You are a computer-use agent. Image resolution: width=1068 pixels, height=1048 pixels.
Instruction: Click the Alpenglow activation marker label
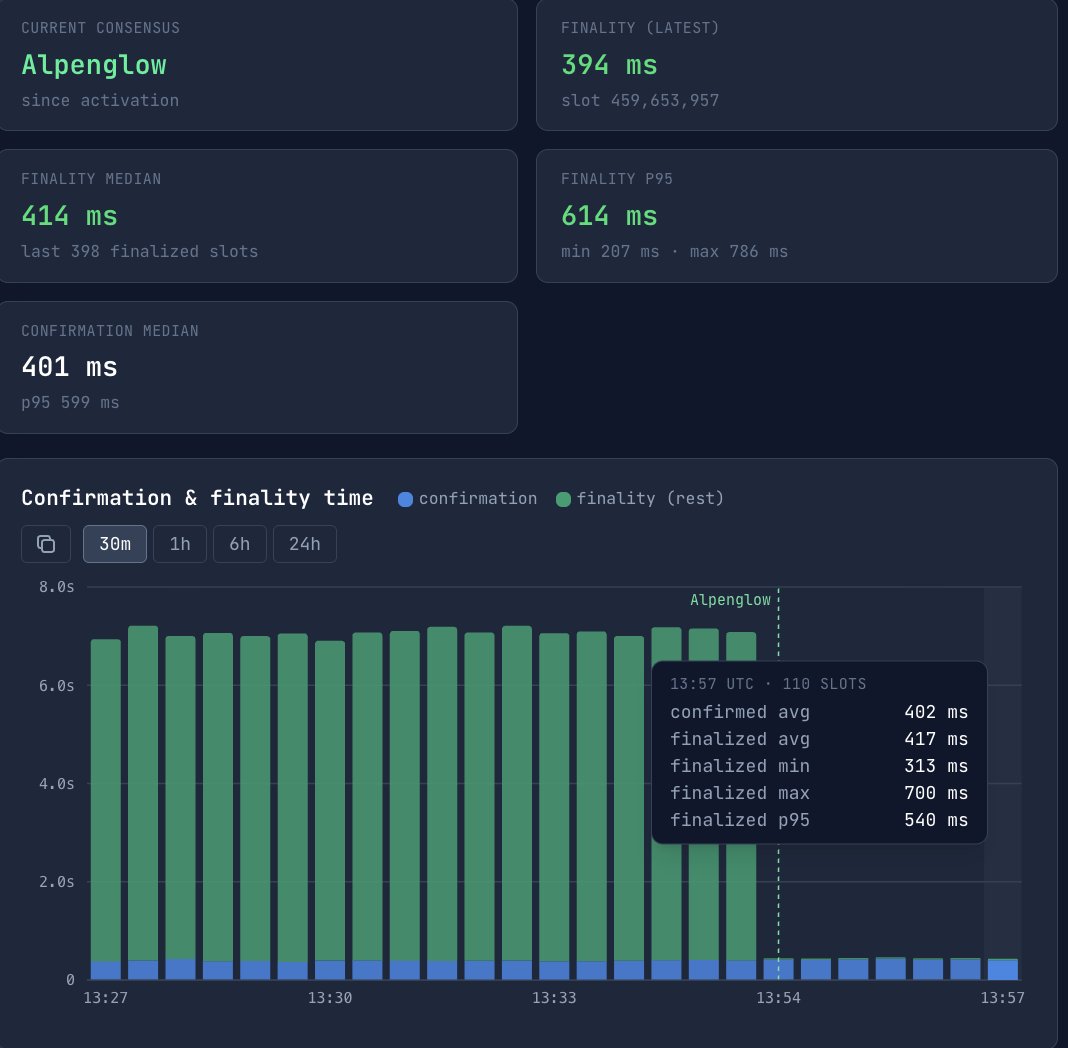730,600
